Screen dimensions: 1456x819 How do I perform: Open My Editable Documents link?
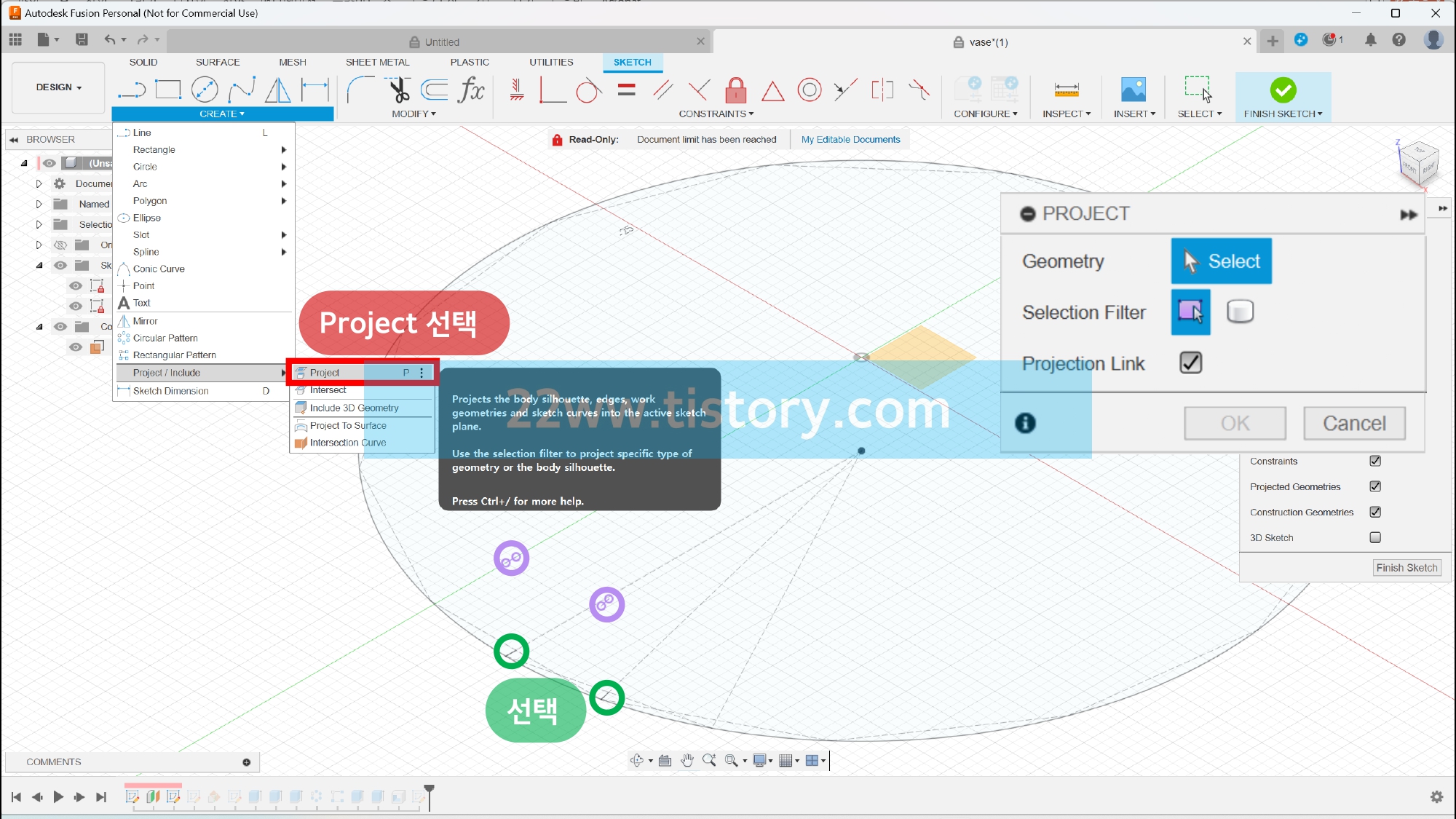click(850, 140)
